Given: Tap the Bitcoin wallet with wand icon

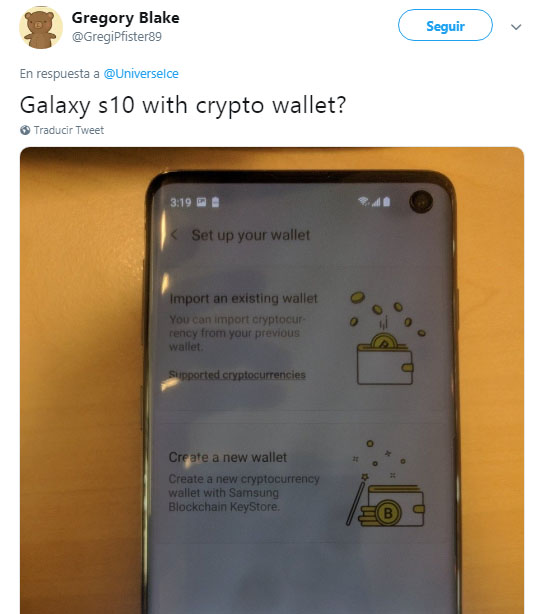Looking at the screenshot, I should pyautogui.click(x=386, y=484).
